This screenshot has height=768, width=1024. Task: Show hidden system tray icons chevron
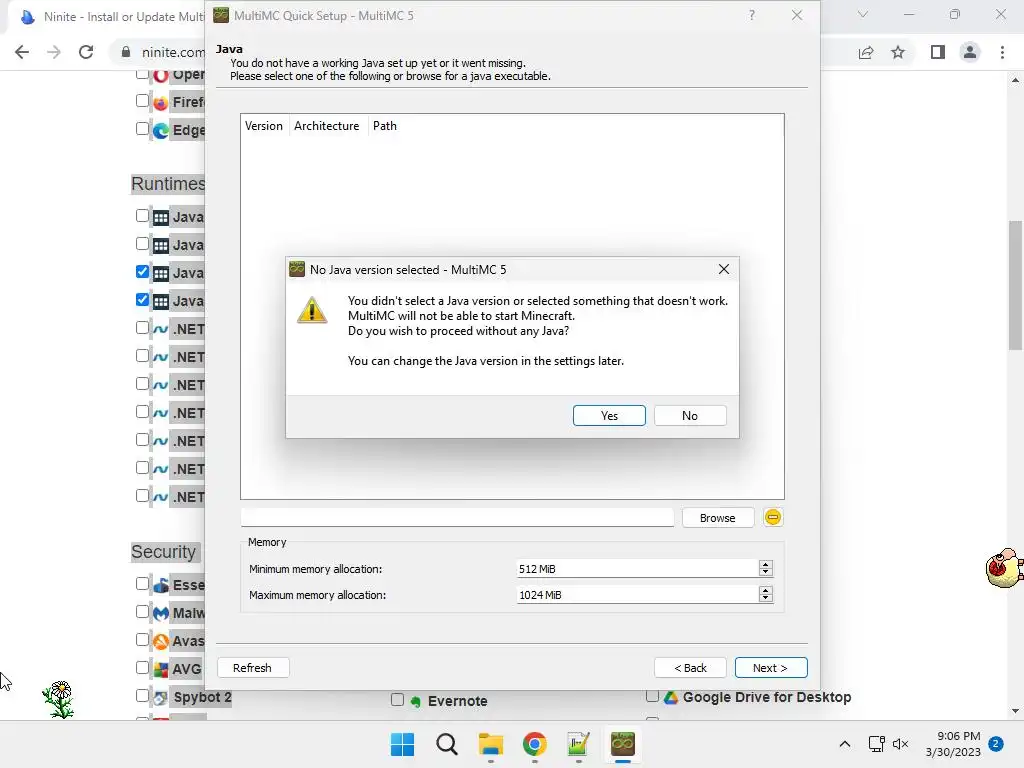pos(844,744)
